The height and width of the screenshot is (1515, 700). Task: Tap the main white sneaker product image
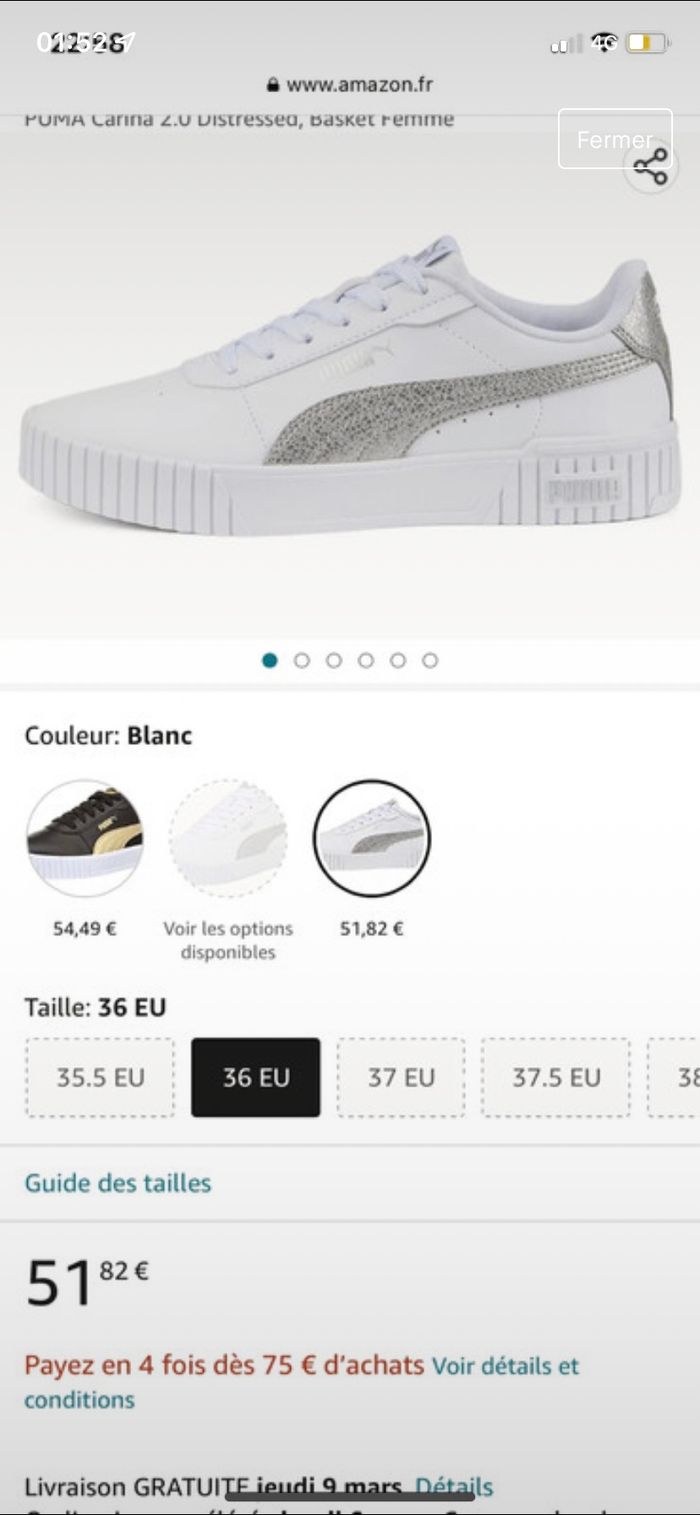pyautogui.click(x=350, y=390)
